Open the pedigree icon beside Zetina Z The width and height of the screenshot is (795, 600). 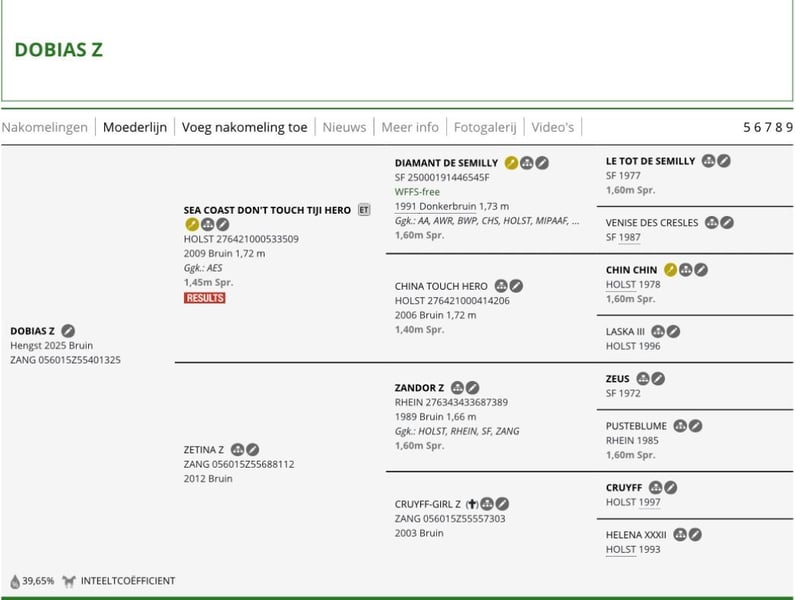click(237, 449)
